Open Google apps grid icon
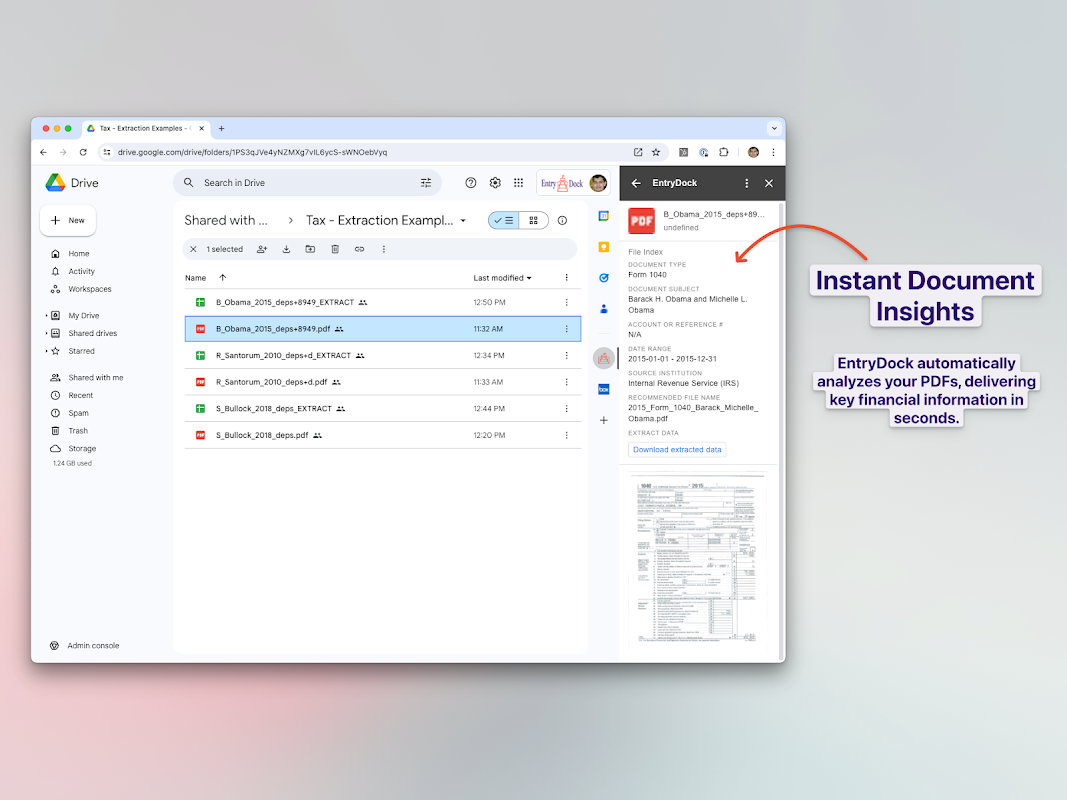This screenshot has height=800, width=1067. [519, 182]
